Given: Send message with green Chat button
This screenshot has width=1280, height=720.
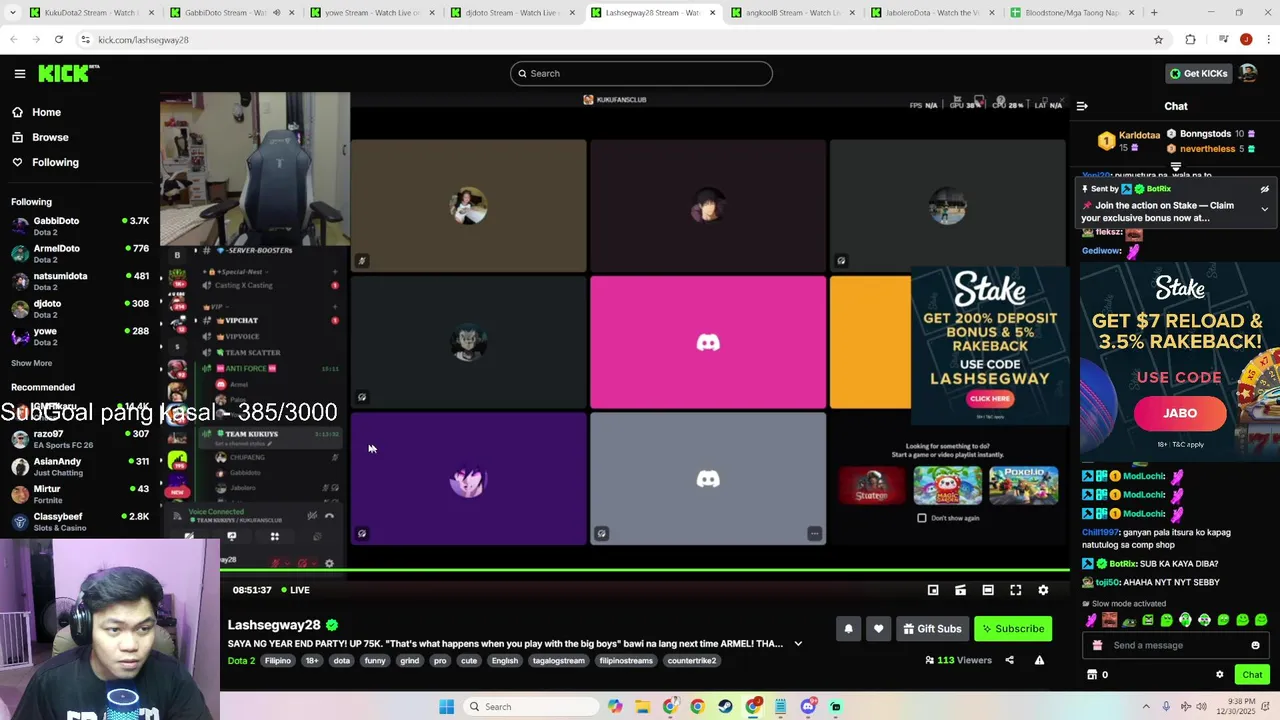Looking at the screenshot, I should [1252, 675].
